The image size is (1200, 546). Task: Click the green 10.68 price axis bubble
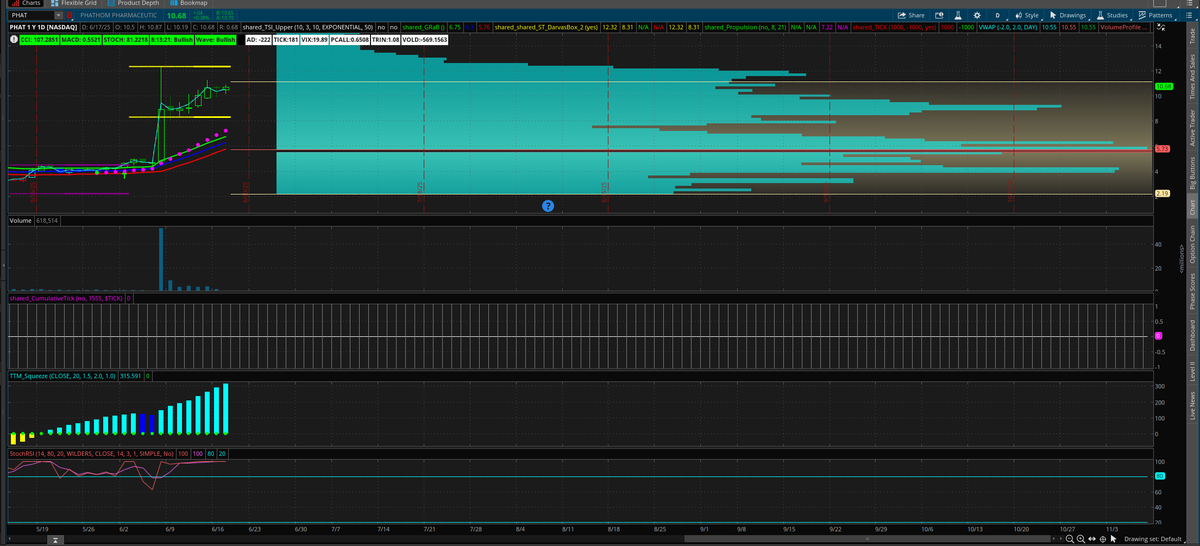point(1162,87)
